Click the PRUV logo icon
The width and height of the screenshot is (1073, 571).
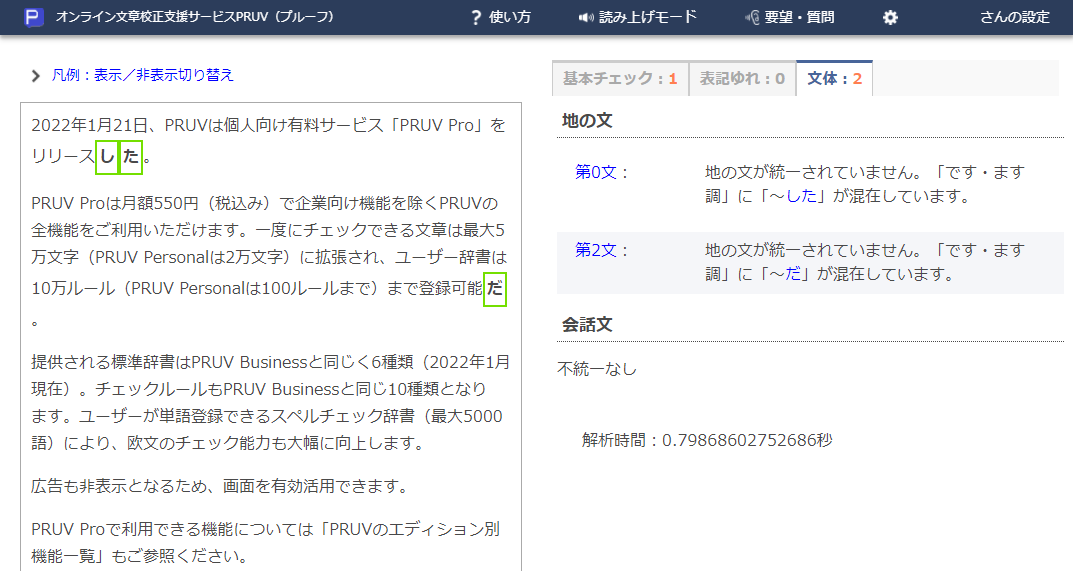34,17
